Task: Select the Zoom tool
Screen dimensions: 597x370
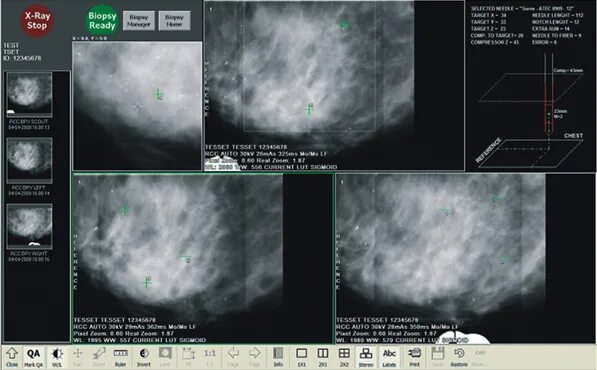Action: click(99, 357)
